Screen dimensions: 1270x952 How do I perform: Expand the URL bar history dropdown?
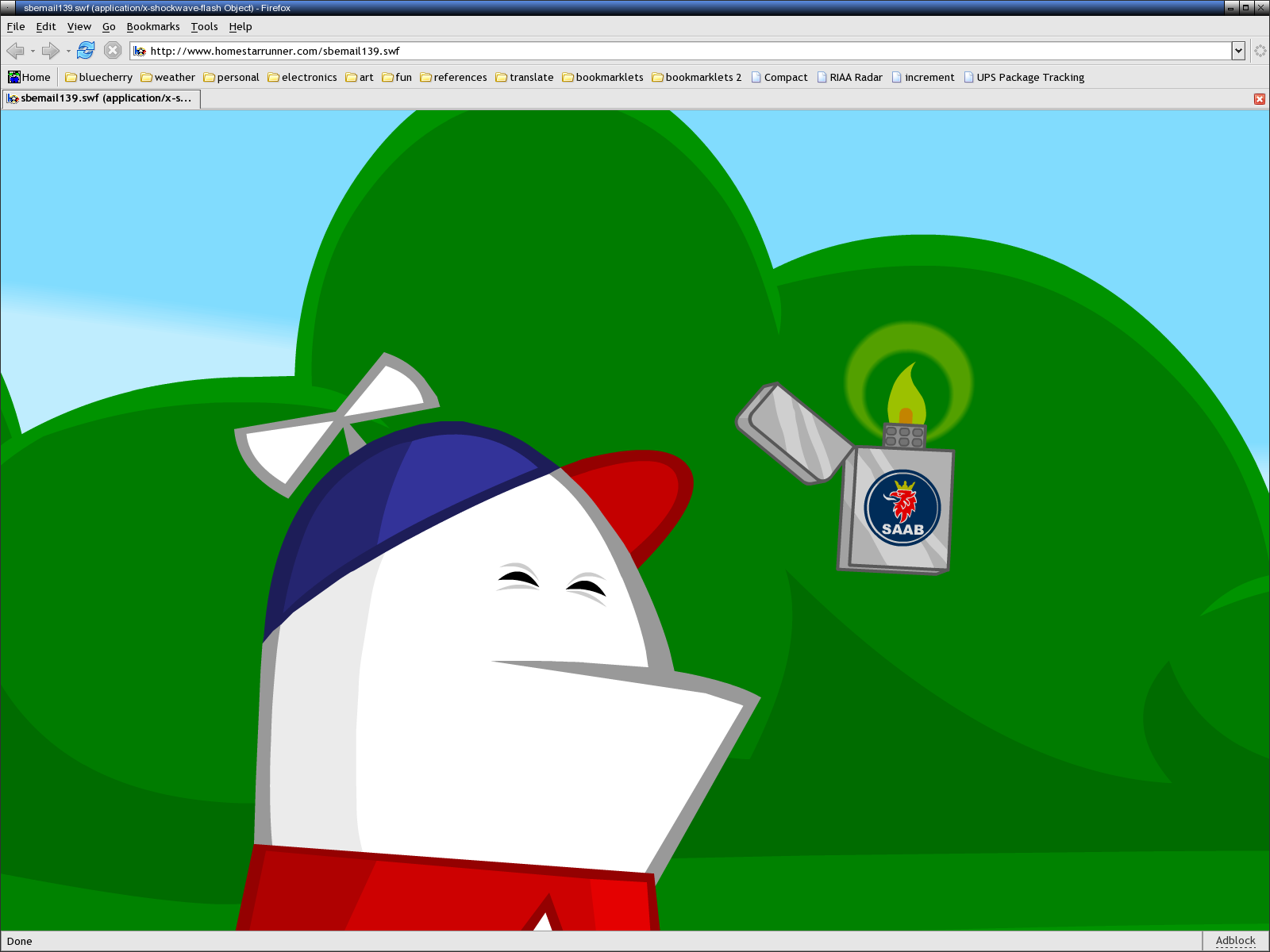(1237, 51)
